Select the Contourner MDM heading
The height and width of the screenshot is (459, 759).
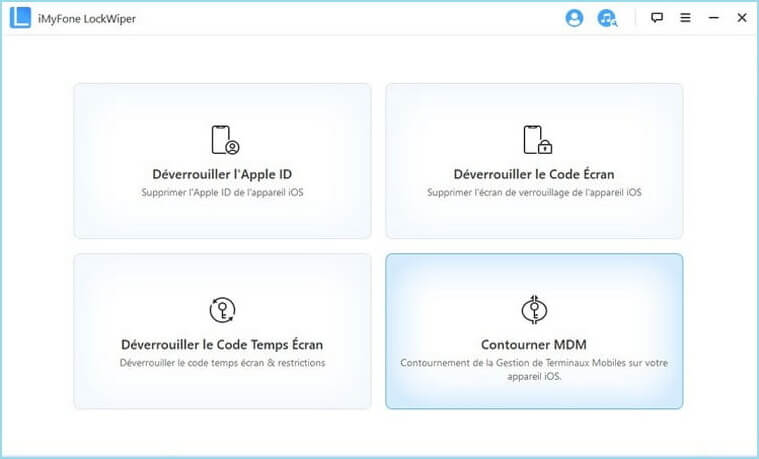(x=534, y=344)
